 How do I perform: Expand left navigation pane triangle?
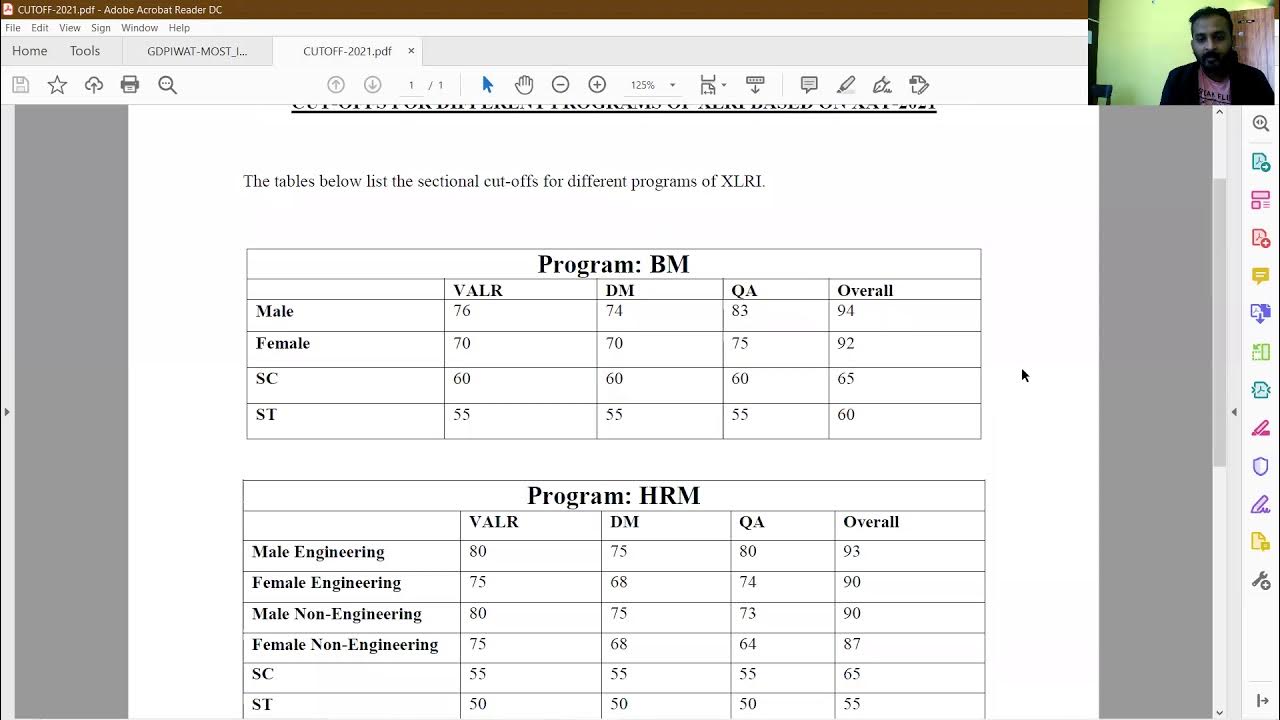point(6,412)
